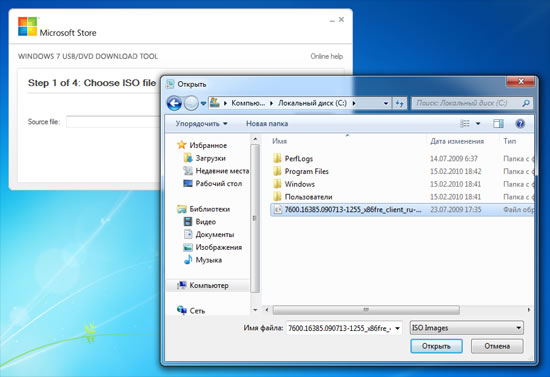Open the ISO Images file type dropdown

click(467, 328)
